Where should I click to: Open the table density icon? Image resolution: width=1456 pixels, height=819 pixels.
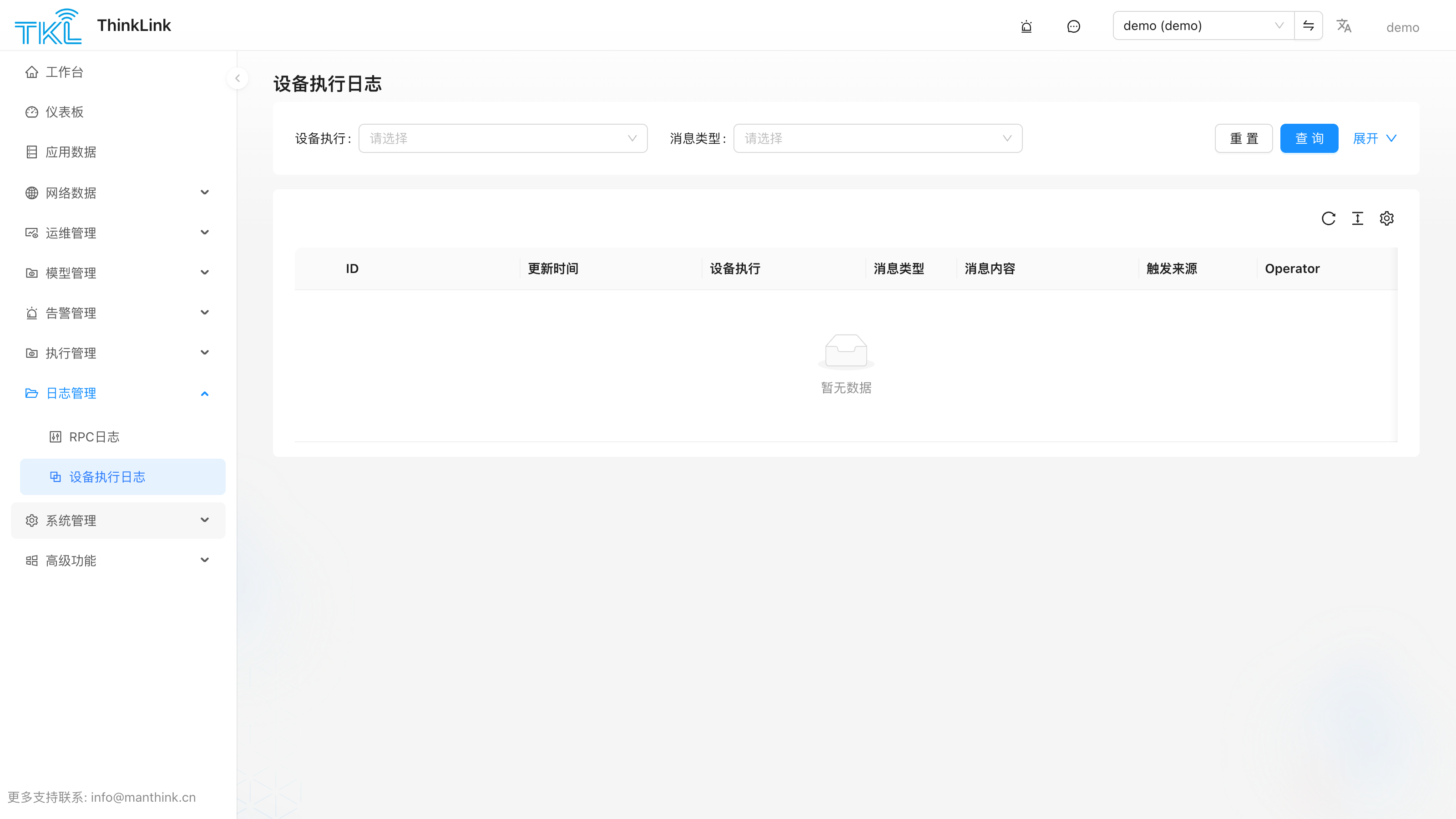(1358, 218)
